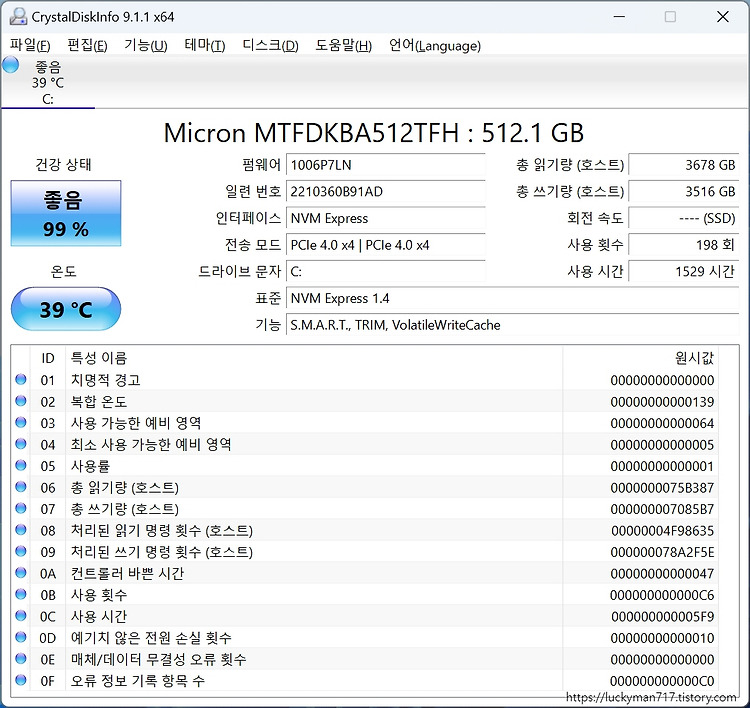Click raw value 000000078A2F5E
The height and width of the screenshot is (708, 750).
tap(662, 553)
